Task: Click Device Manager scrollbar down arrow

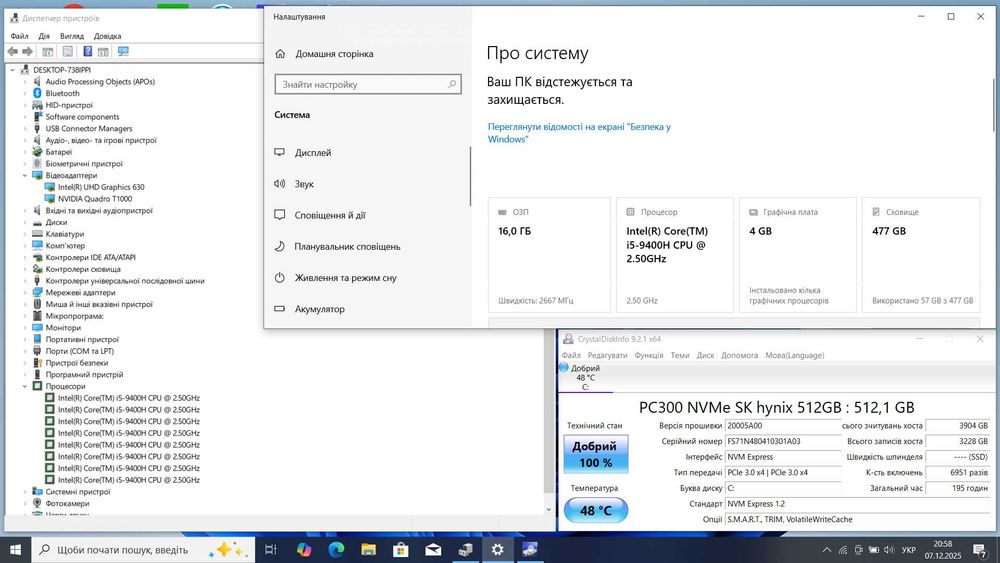Action: coord(548,509)
